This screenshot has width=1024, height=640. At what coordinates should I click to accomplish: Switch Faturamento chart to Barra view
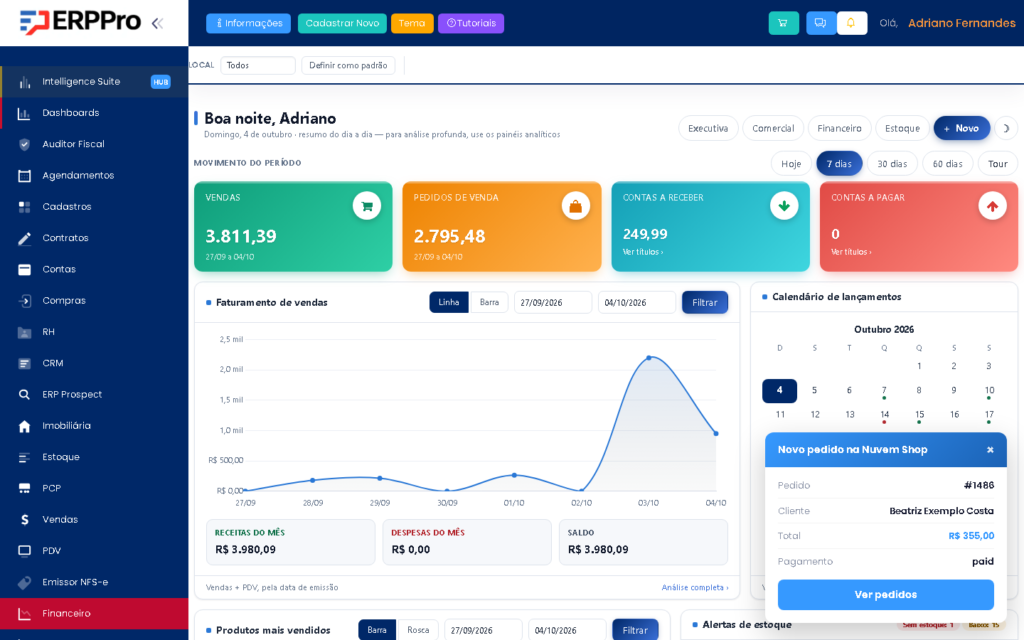[x=489, y=302]
